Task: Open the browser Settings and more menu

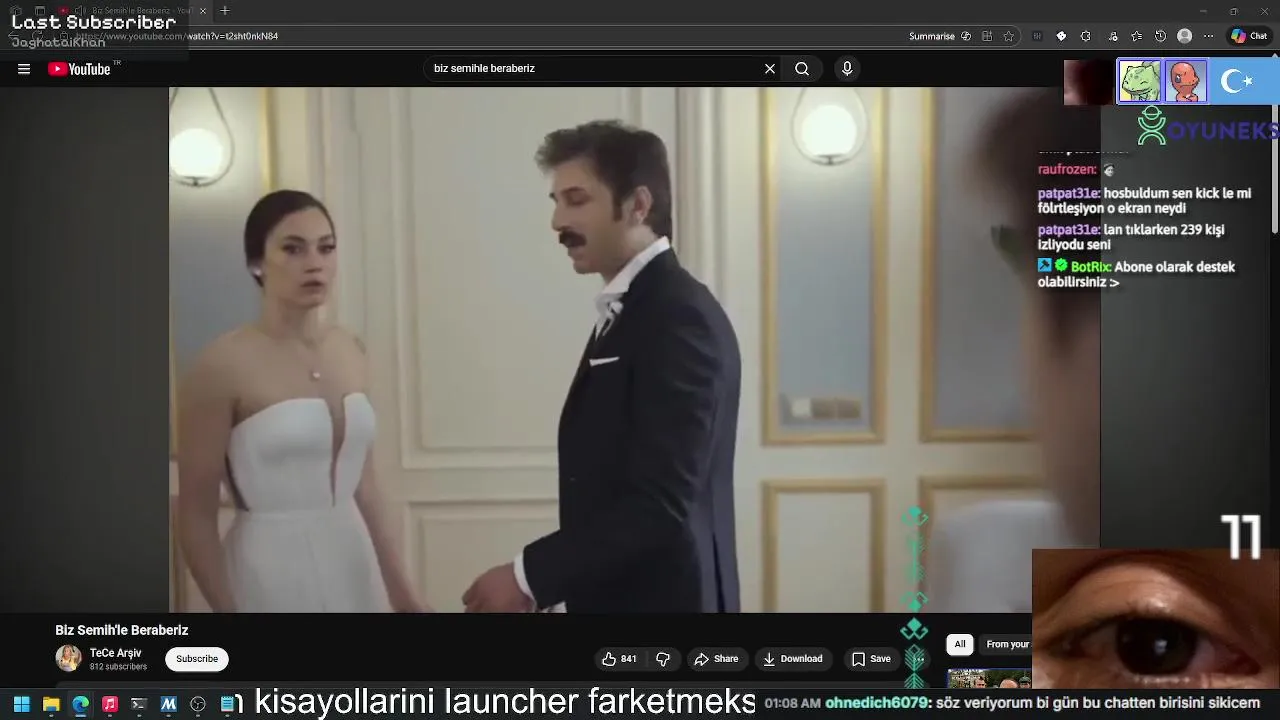Action: (1208, 36)
